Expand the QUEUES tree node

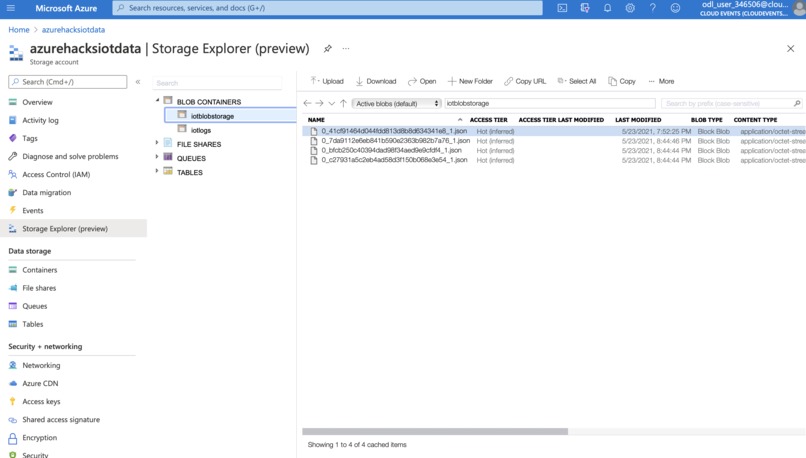(157, 156)
